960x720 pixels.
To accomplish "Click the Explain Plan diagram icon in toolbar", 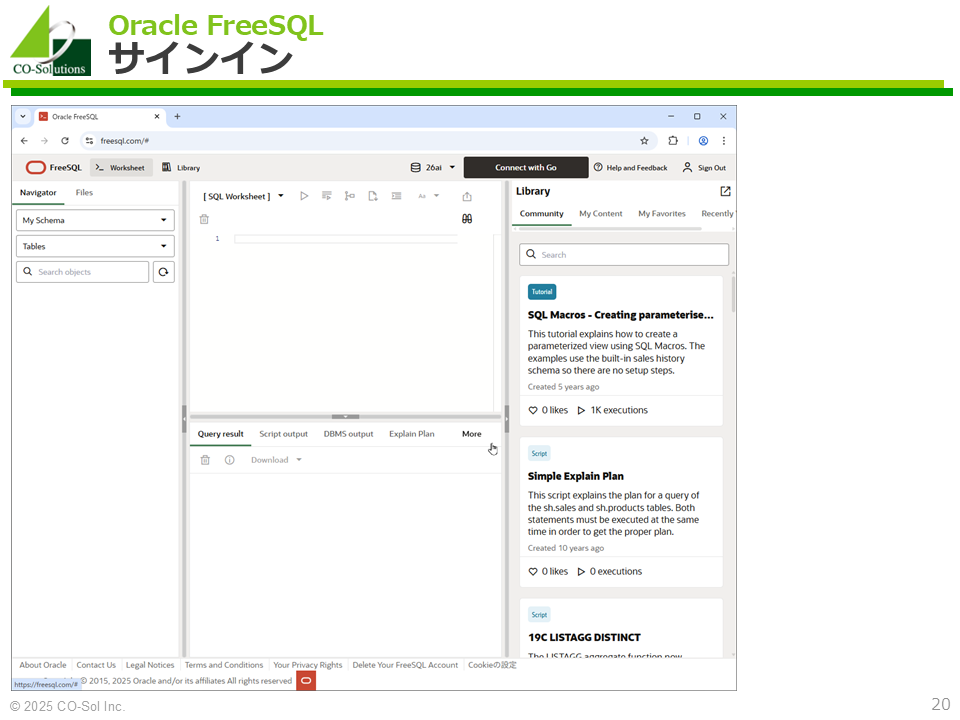I will (349, 196).
